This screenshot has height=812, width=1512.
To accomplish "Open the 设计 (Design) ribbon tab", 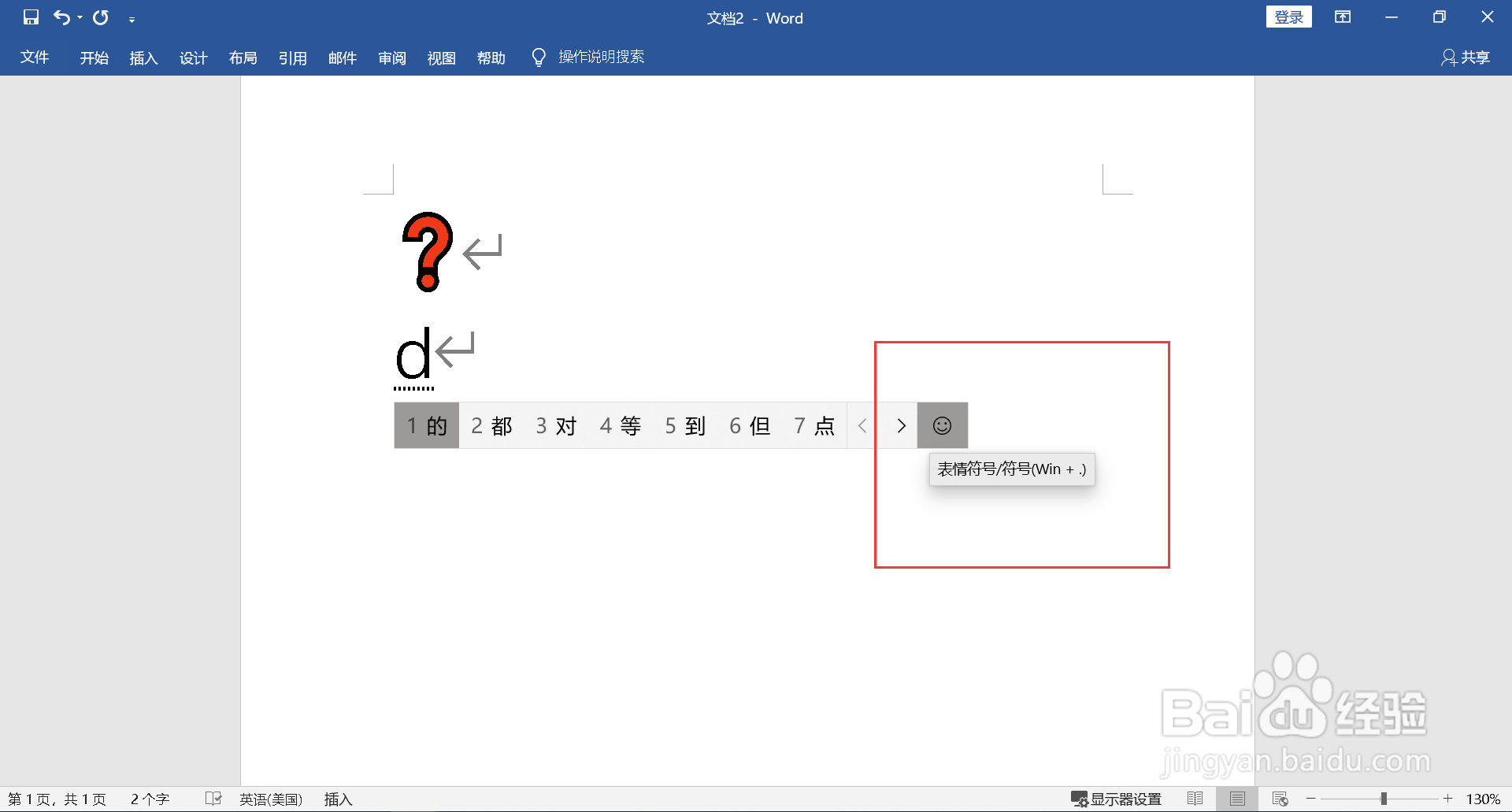I will coord(194,57).
